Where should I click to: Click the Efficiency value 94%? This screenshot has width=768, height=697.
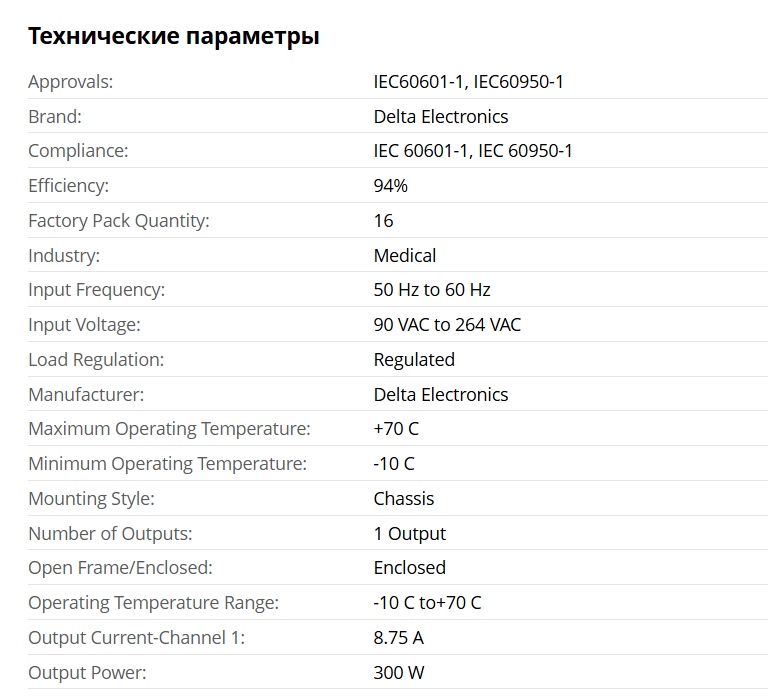(390, 186)
